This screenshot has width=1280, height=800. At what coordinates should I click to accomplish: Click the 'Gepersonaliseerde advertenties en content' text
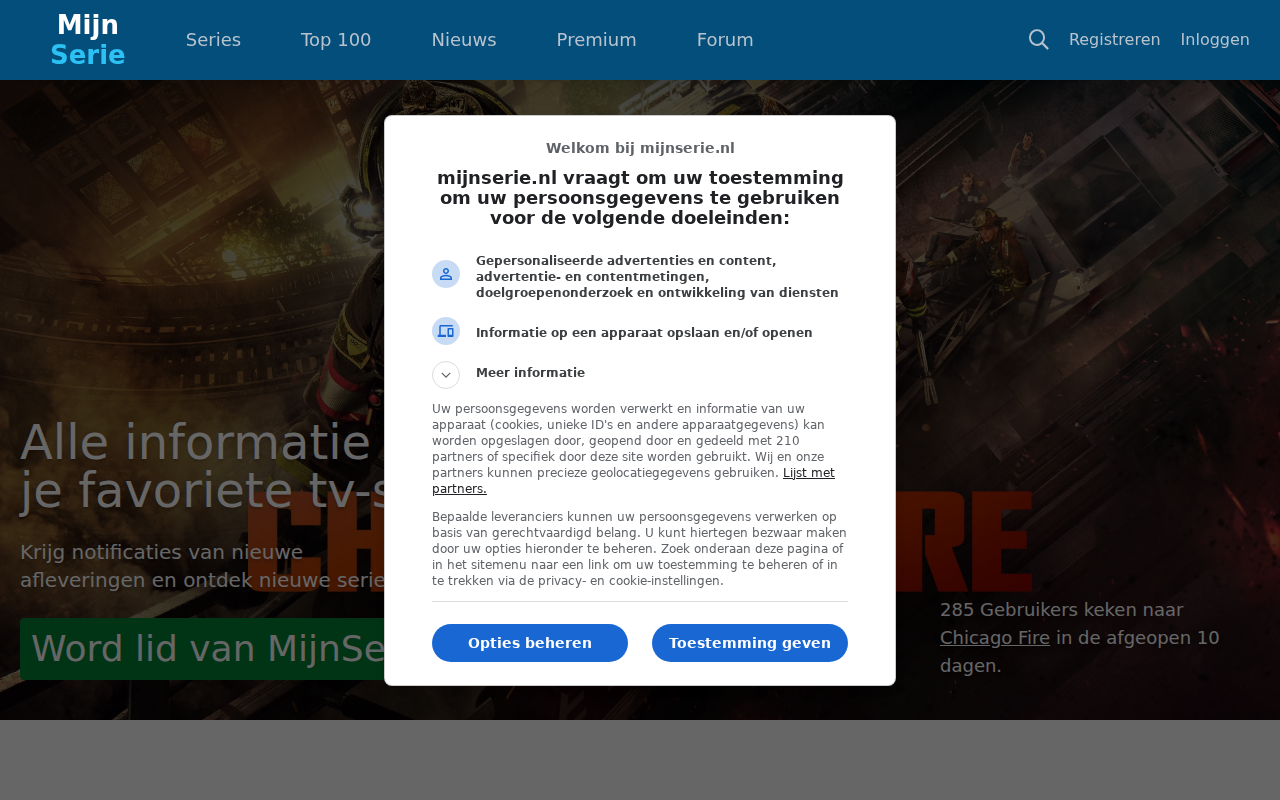click(x=657, y=277)
